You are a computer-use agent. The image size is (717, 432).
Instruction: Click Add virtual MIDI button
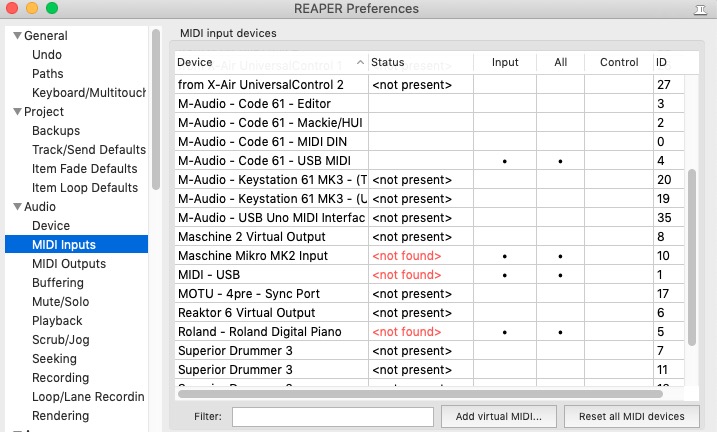pyautogui.click(x=498, y=416)
